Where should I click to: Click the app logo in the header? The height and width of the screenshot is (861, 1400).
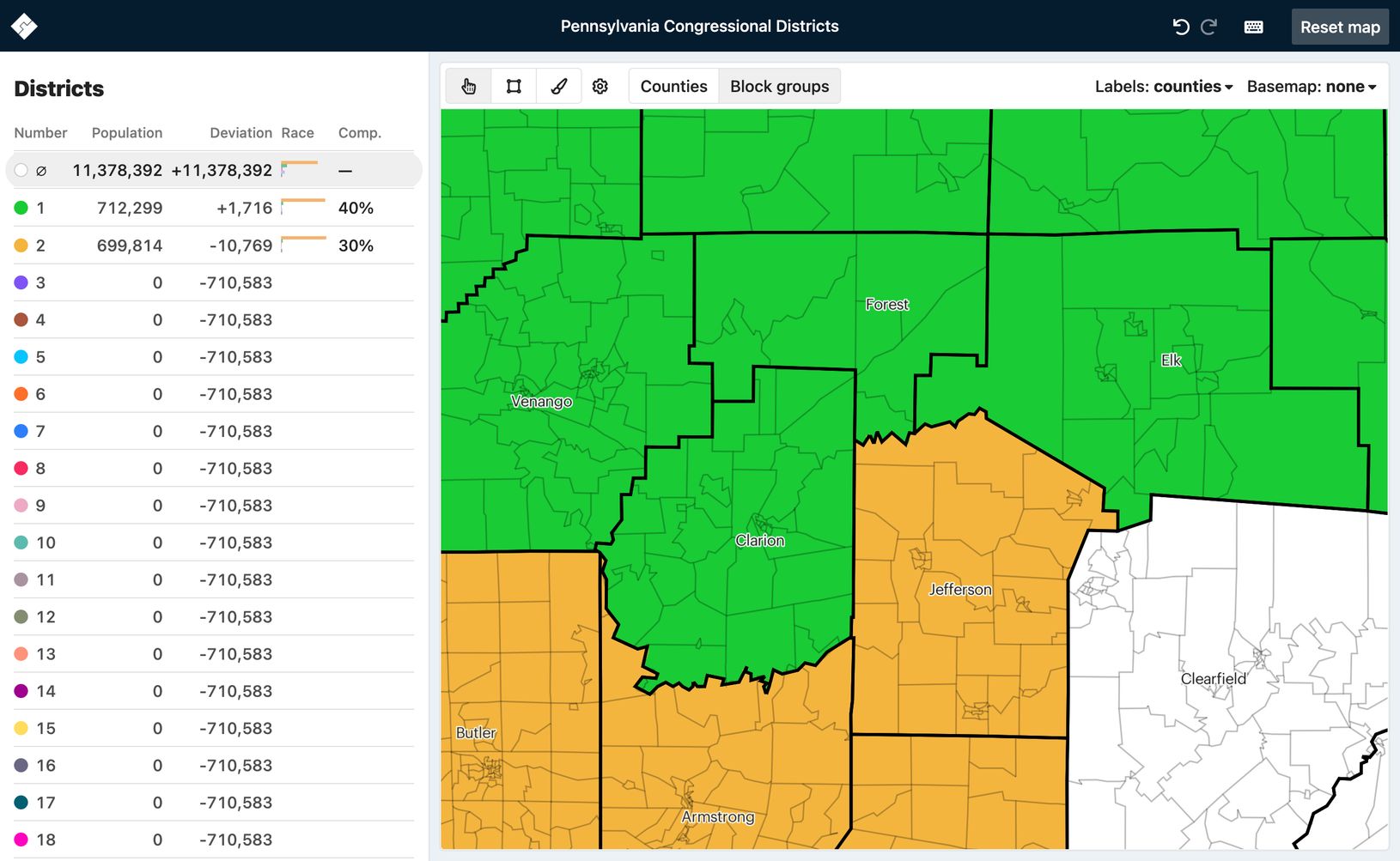[x=24, y=26]
